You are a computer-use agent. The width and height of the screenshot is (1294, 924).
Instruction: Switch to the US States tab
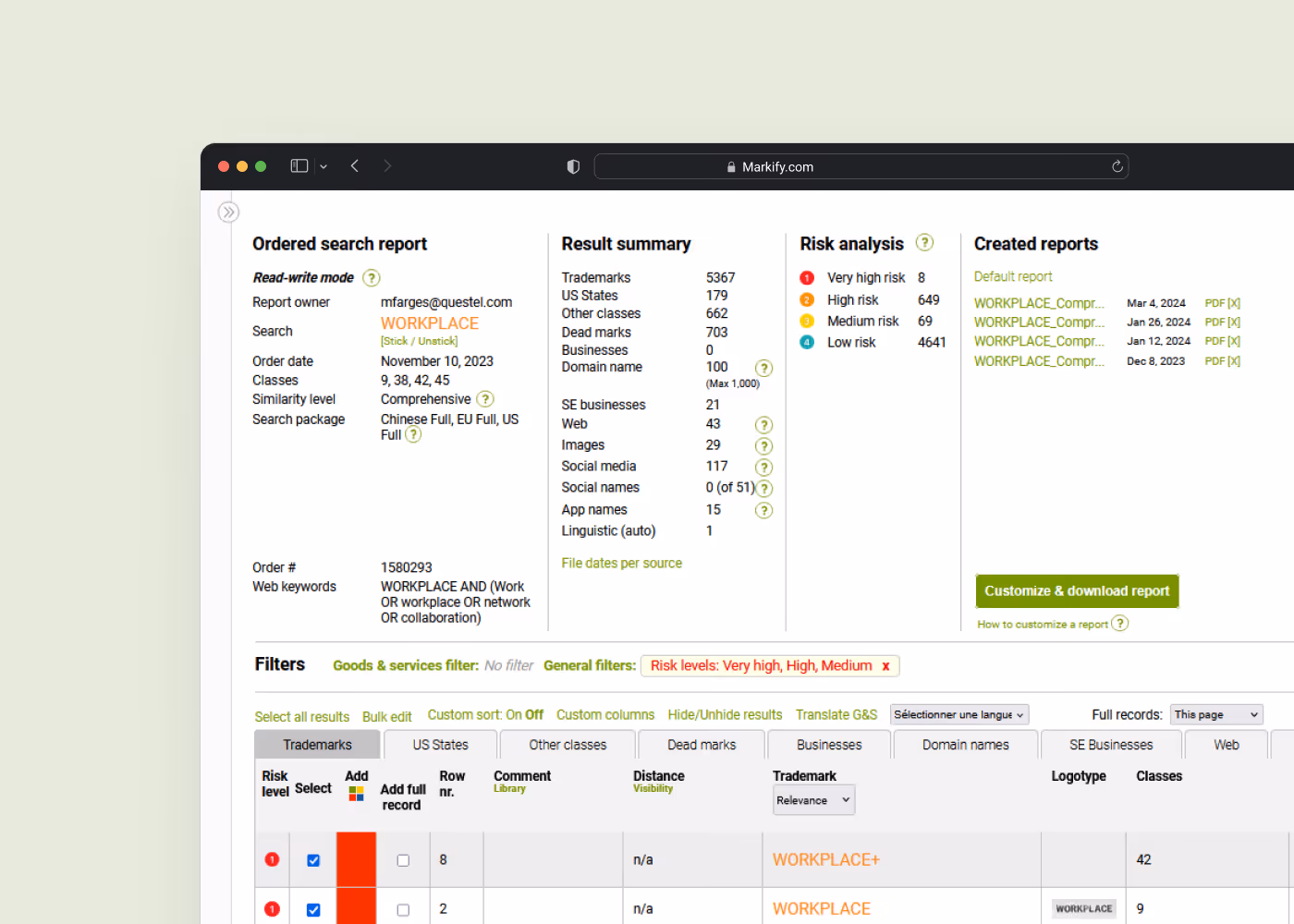tap(440, 745)
